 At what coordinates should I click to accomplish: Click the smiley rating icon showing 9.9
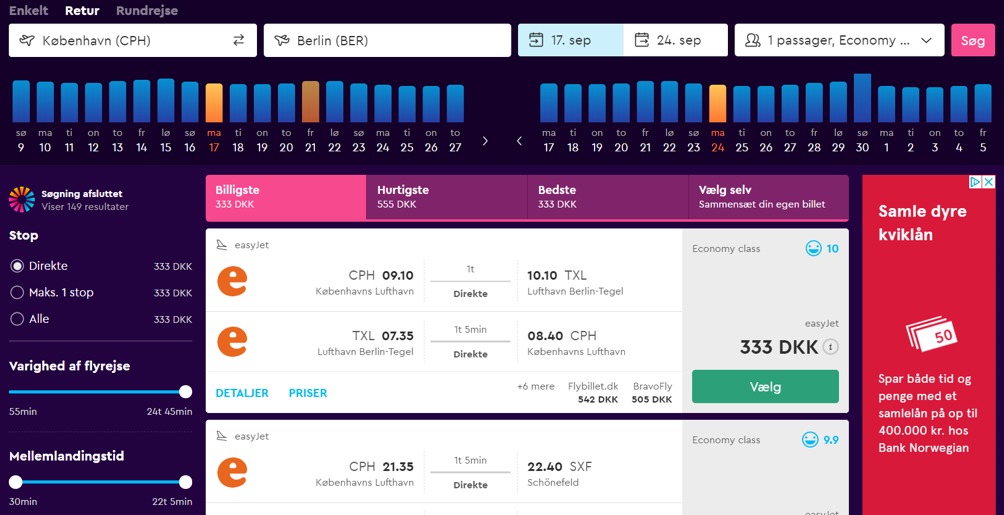coord(810,439)
